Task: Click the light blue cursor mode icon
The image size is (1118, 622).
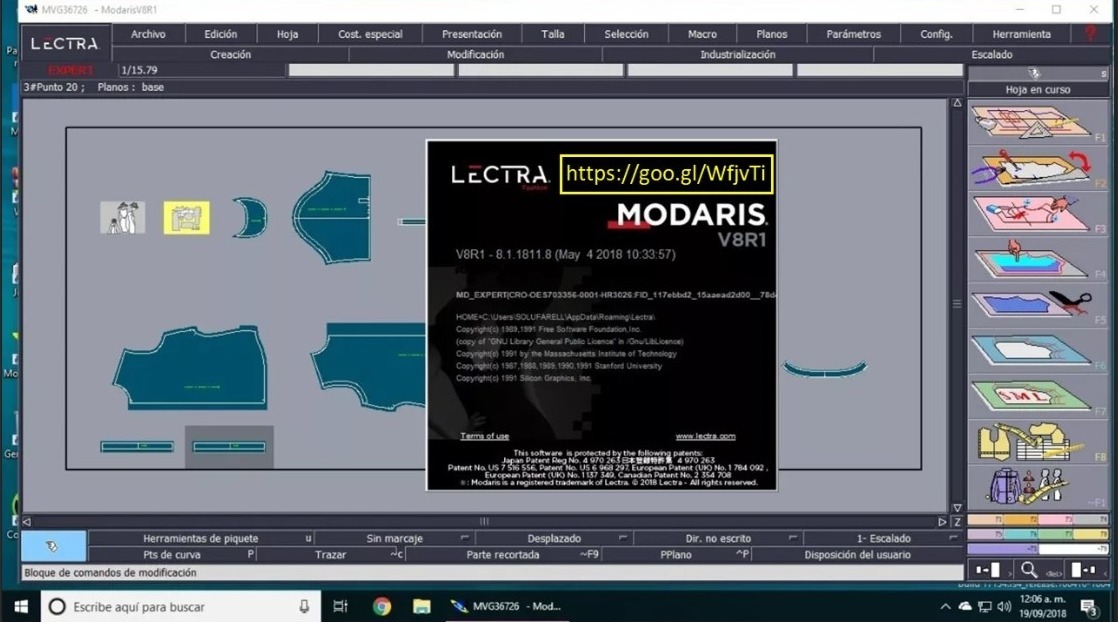Action: click(53, 546)
